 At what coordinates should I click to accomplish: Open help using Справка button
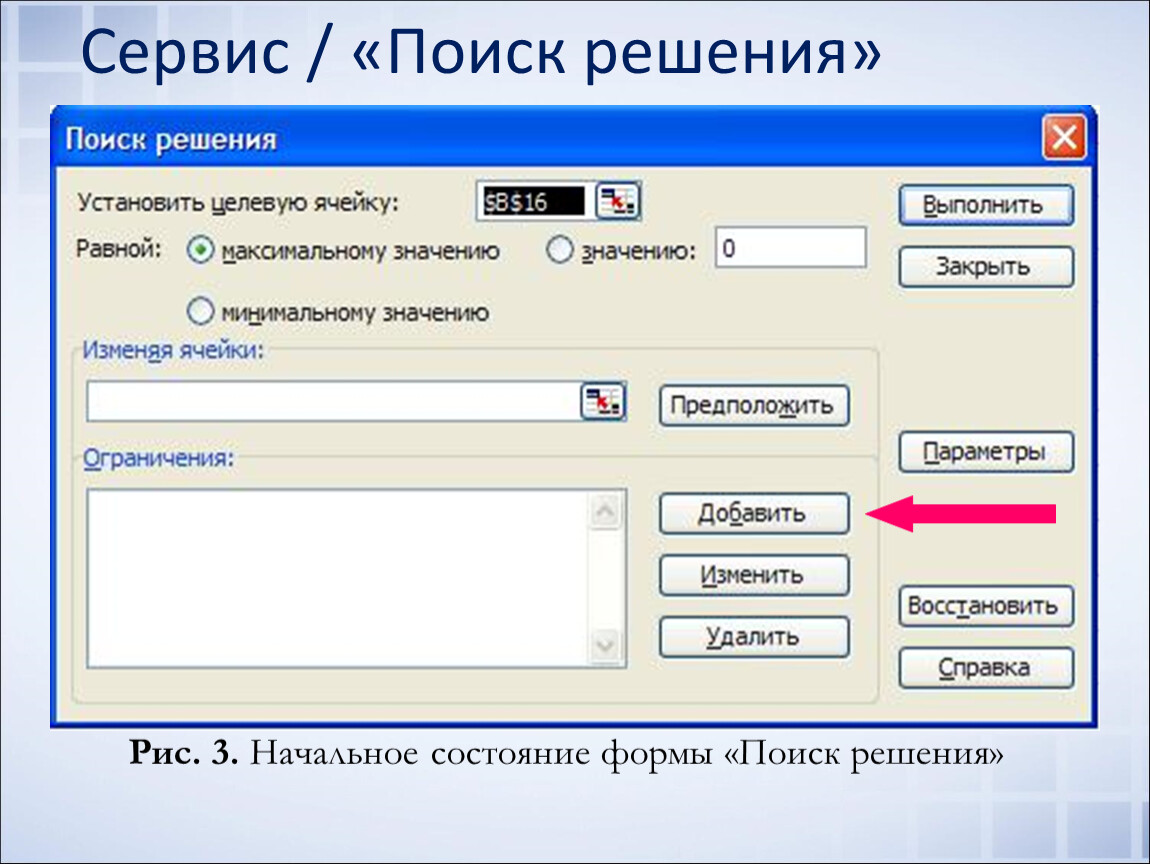click(x=985, y=667)
